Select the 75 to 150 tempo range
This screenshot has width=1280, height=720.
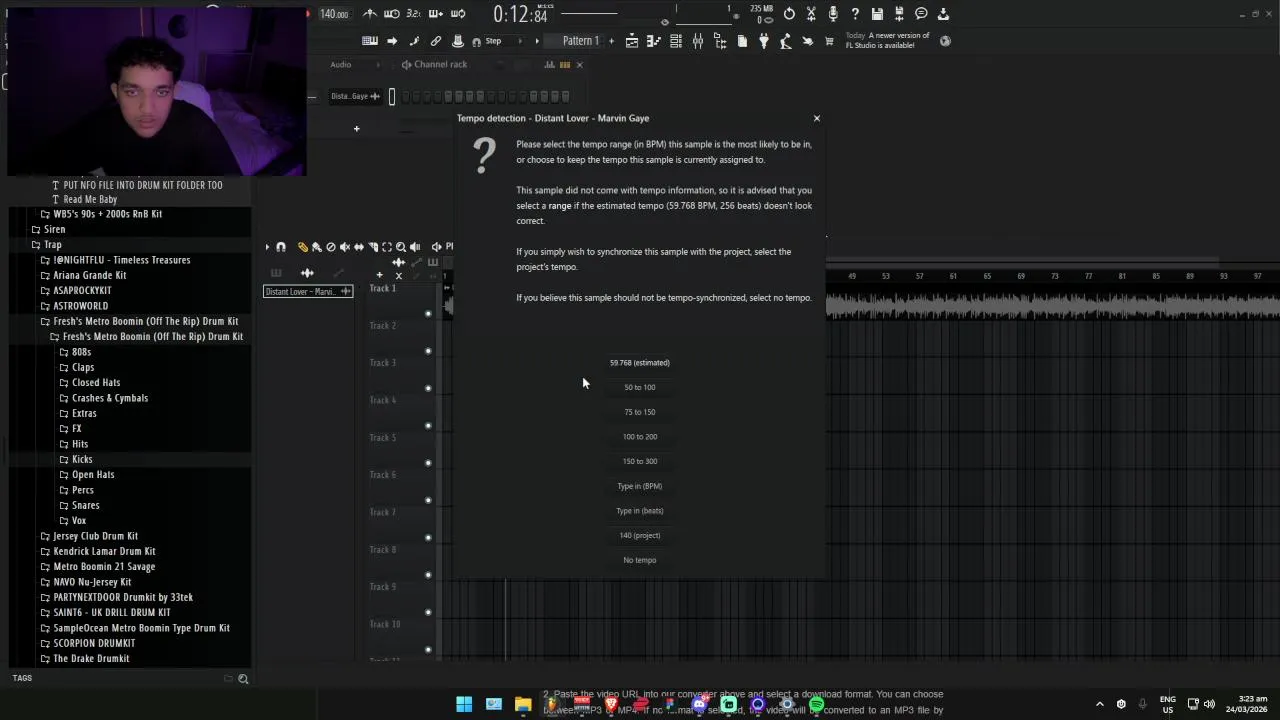pyautogui.click(x=640, y=412)
